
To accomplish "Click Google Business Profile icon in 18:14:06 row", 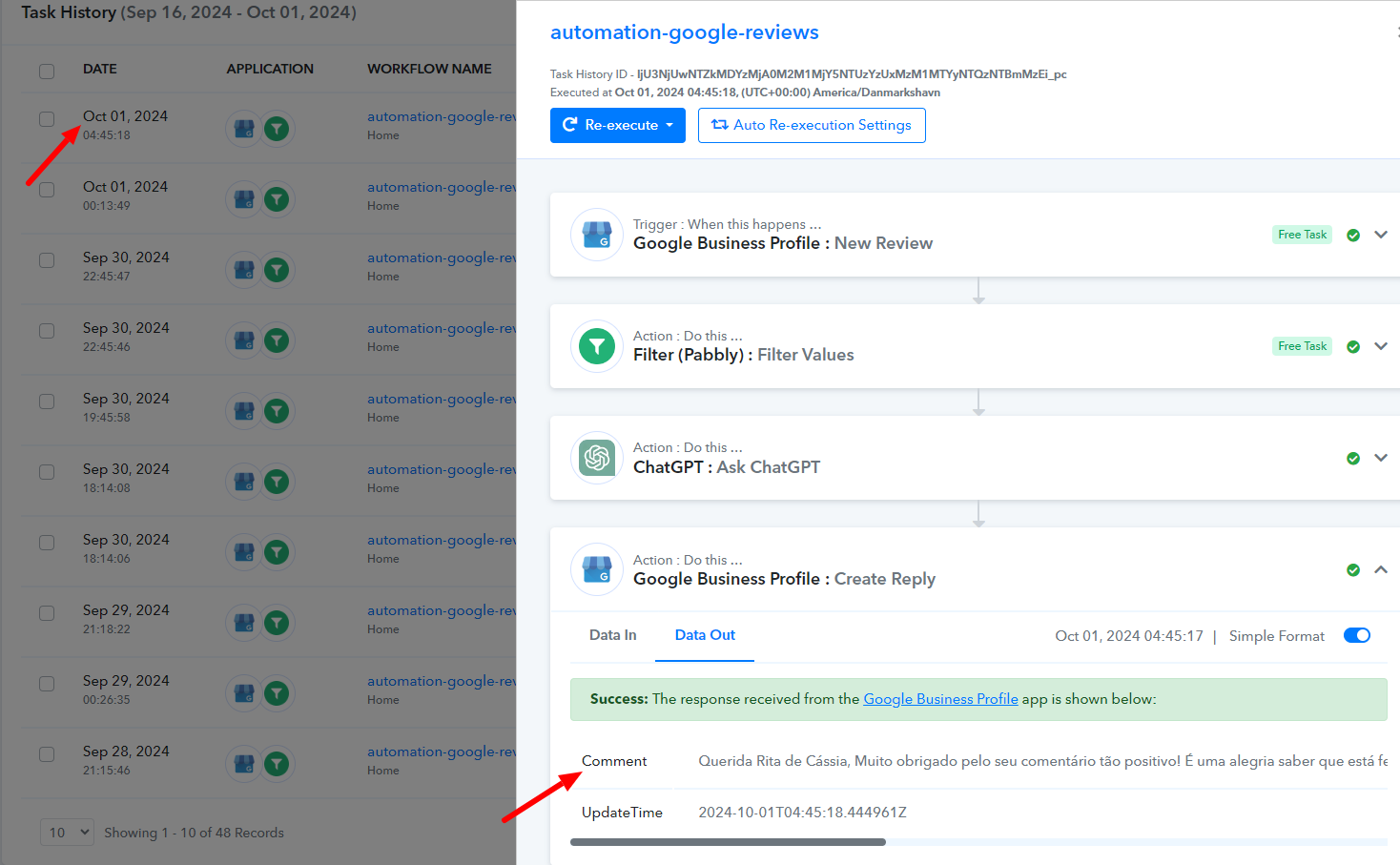I will (x=244, y=551).
